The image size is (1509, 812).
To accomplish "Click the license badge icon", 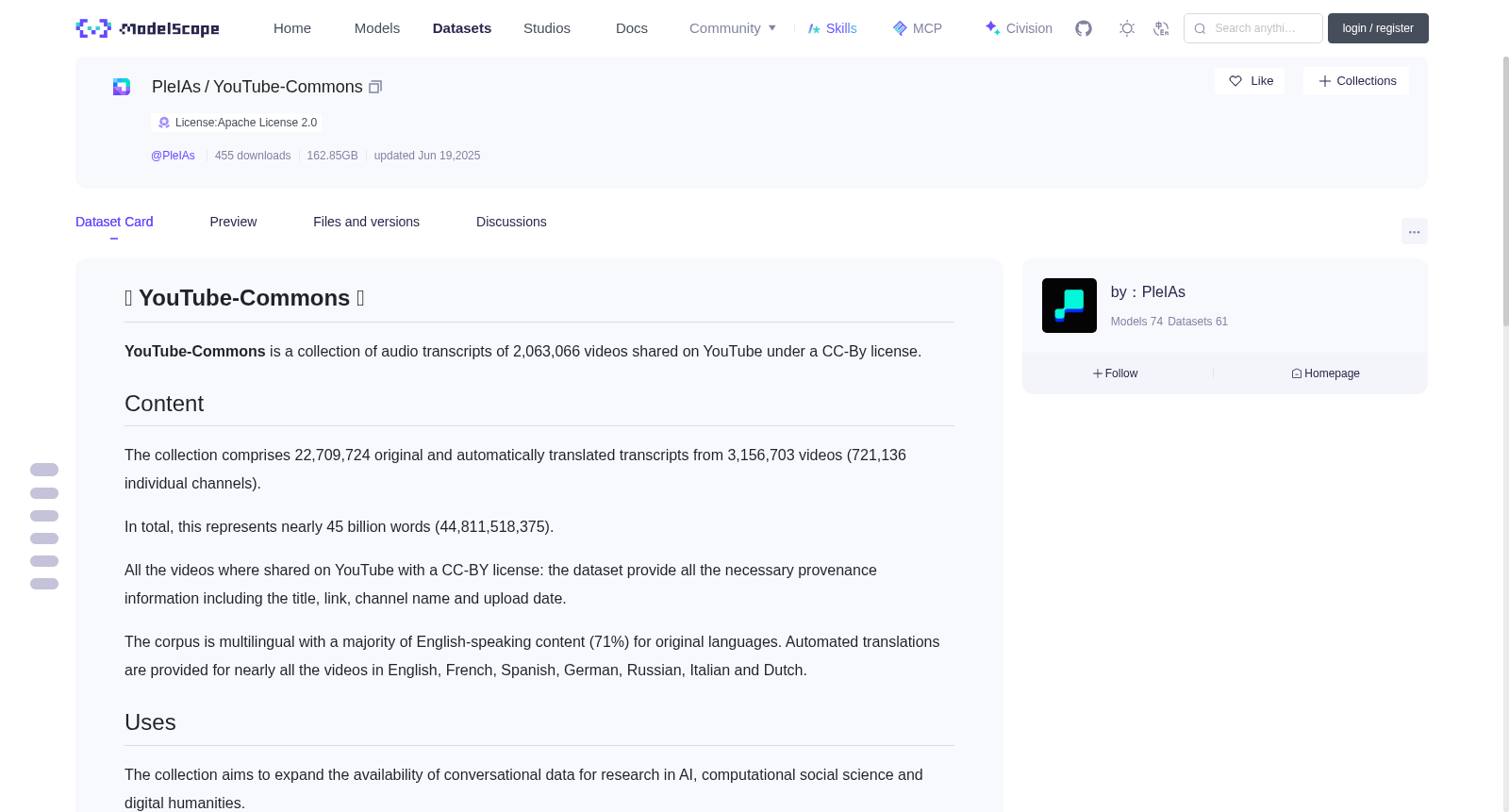I will point(164,123).
